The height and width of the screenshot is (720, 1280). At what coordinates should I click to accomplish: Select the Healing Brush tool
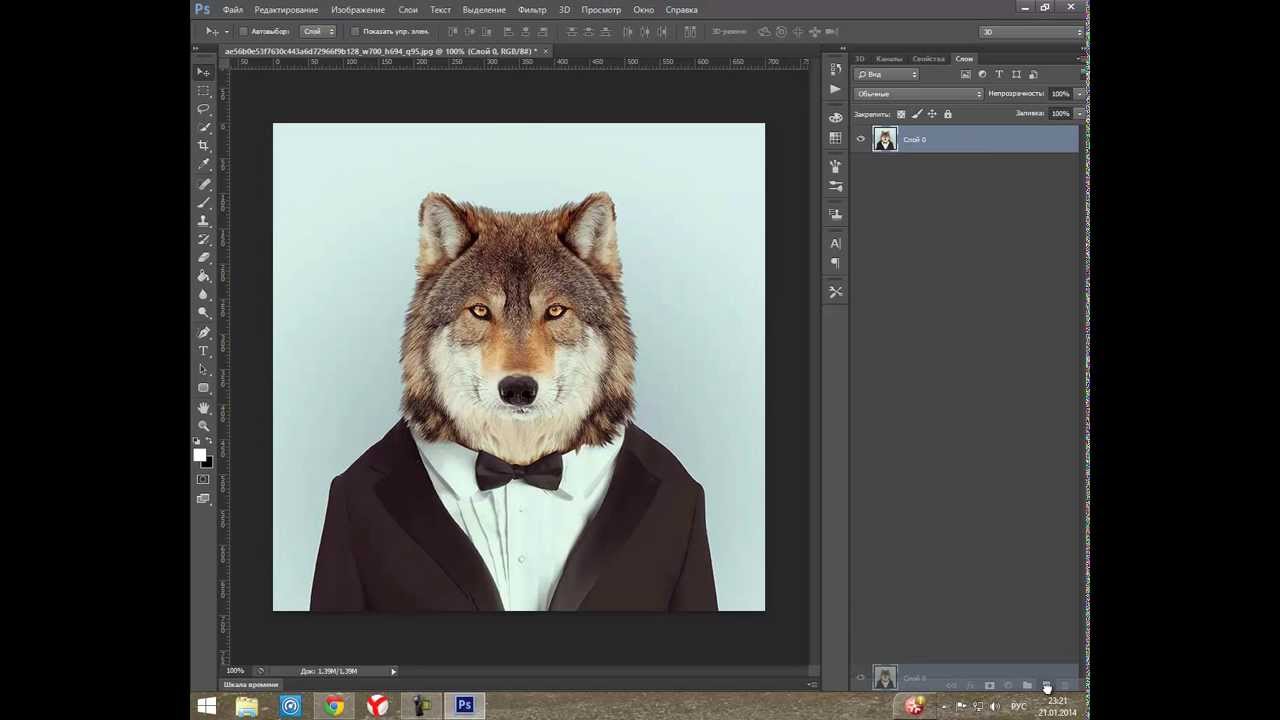(x=203, y=184)
